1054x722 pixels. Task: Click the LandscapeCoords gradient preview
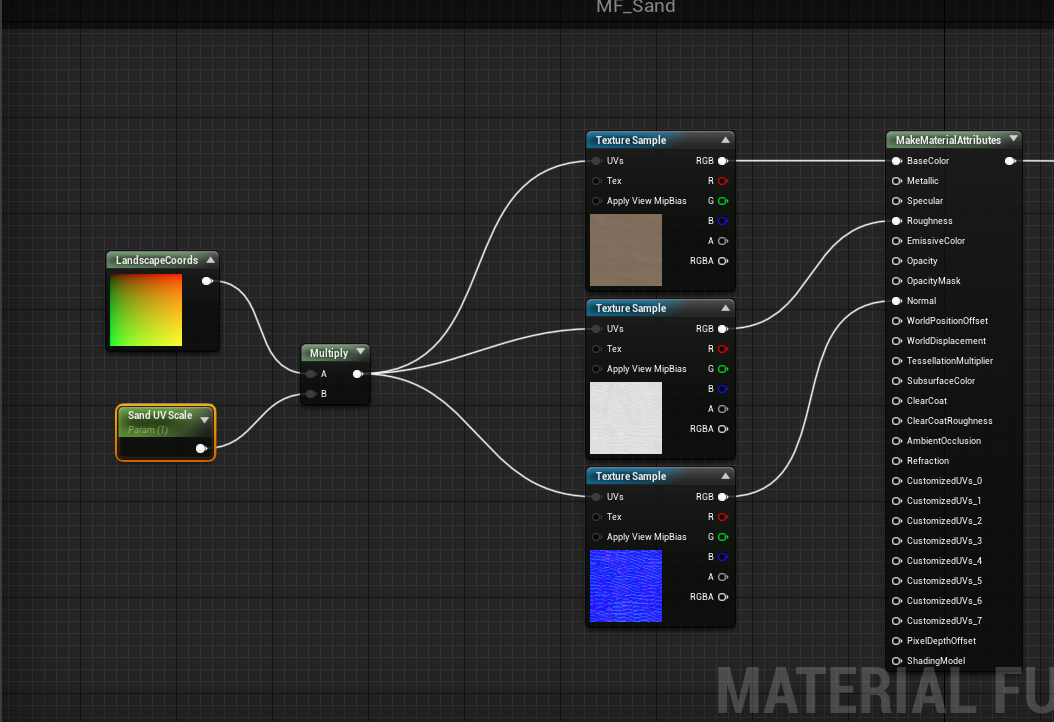point(146,308)
